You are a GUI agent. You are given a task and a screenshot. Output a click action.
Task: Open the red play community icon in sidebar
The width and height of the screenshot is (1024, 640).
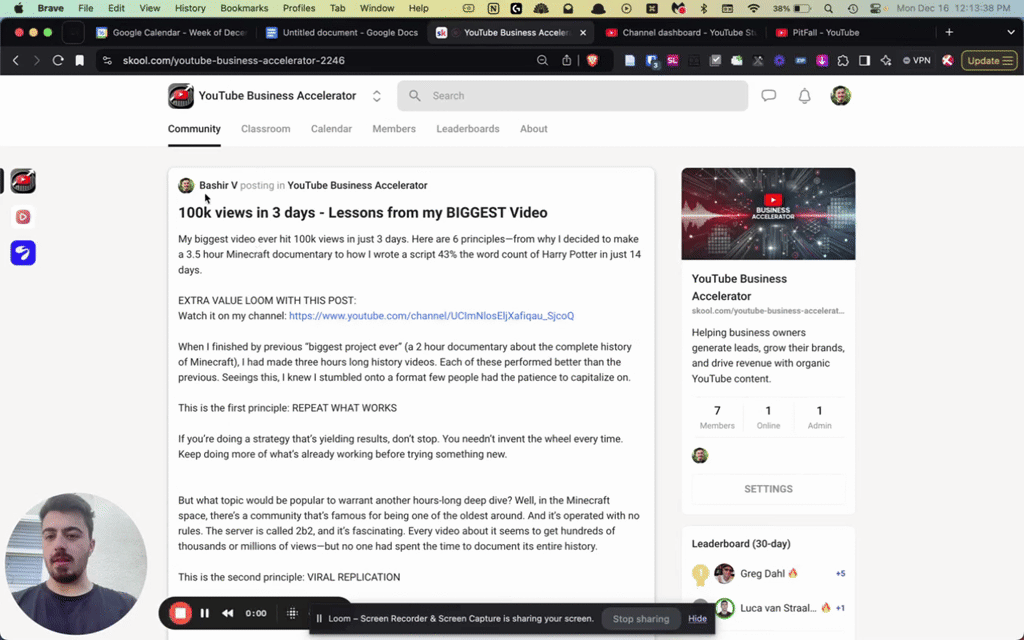click(x=23, y=217)
